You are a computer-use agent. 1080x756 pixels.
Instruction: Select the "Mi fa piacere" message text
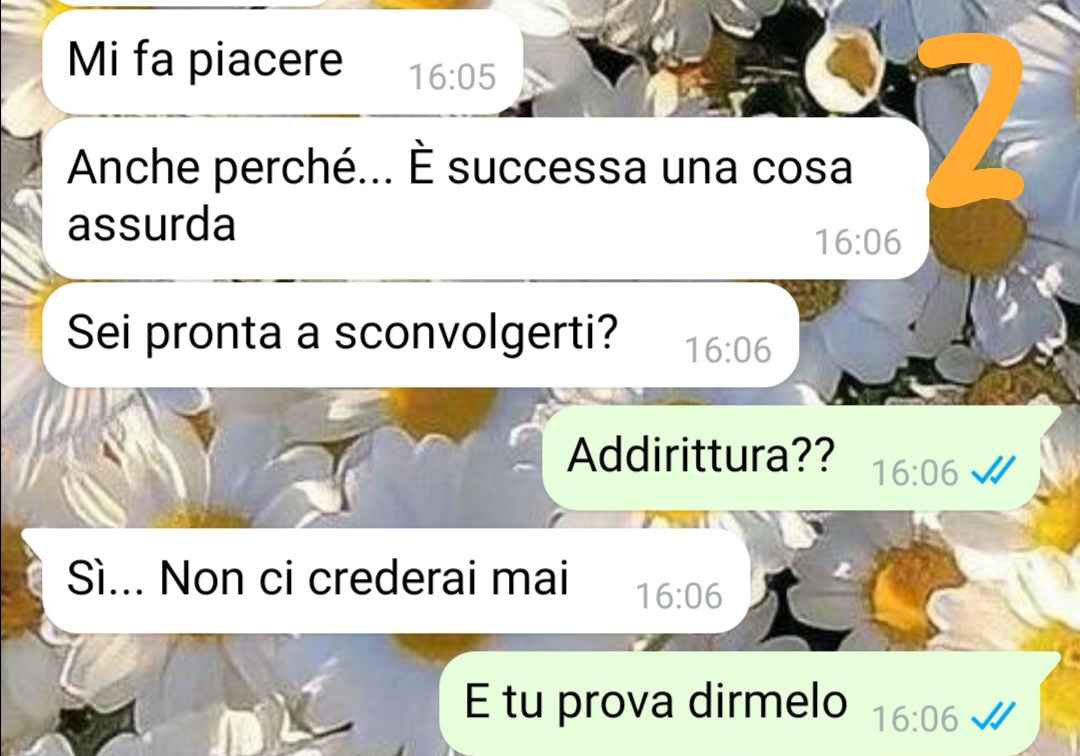click(205, 60)
